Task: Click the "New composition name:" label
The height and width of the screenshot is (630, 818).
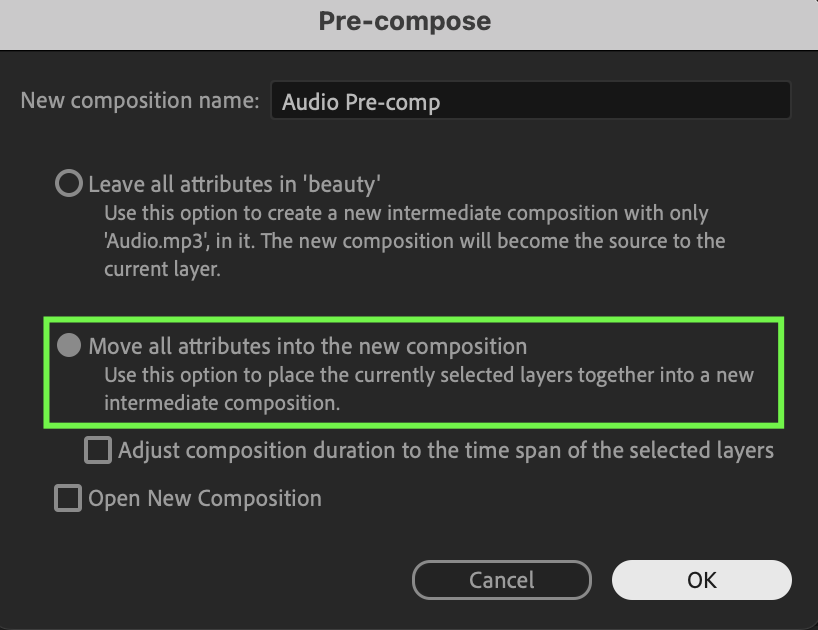Action: tap(140, 101)
